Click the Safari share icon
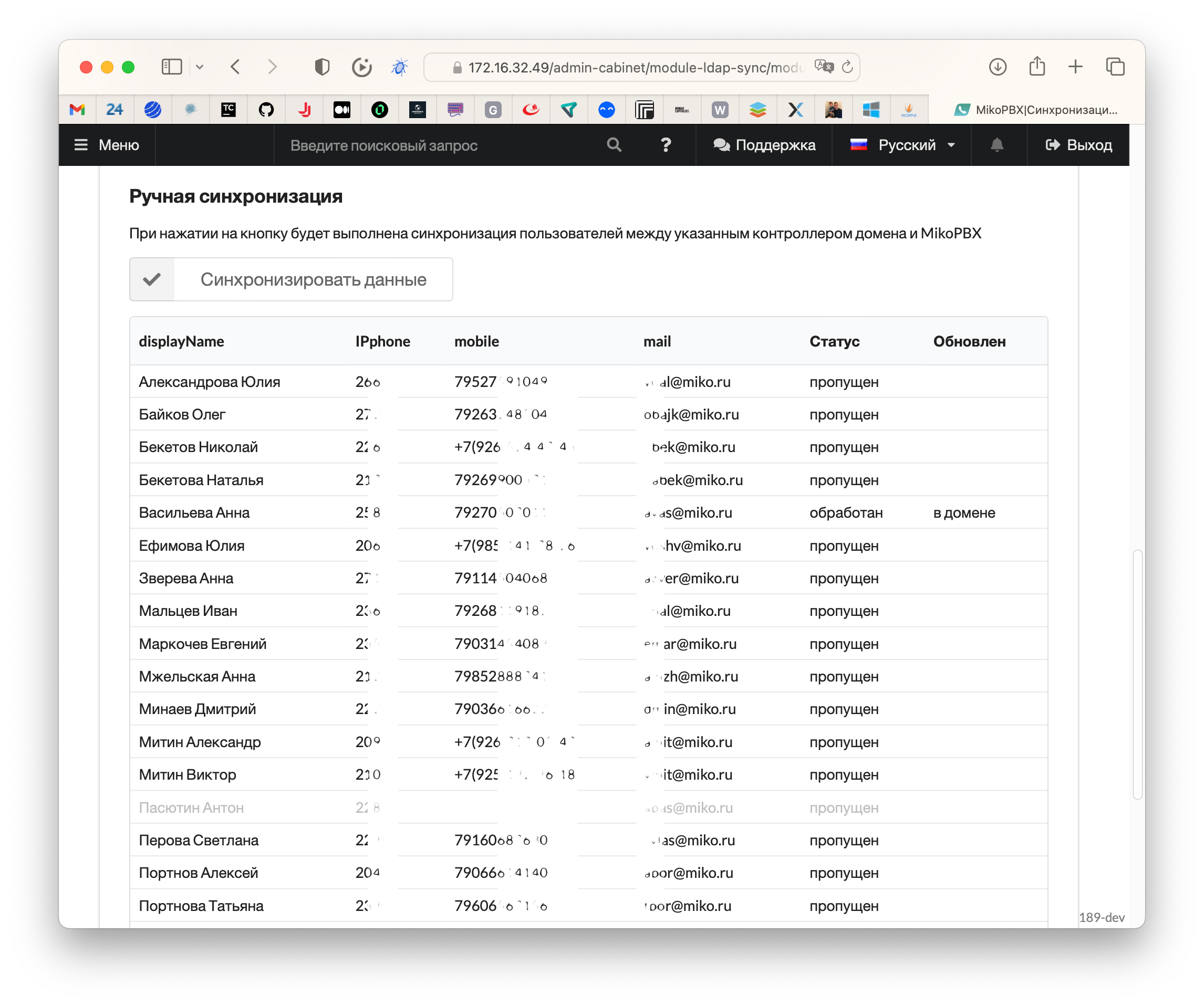Image resolution: width=1204 pixels, height=1006 pixels. click(1036, 67)
